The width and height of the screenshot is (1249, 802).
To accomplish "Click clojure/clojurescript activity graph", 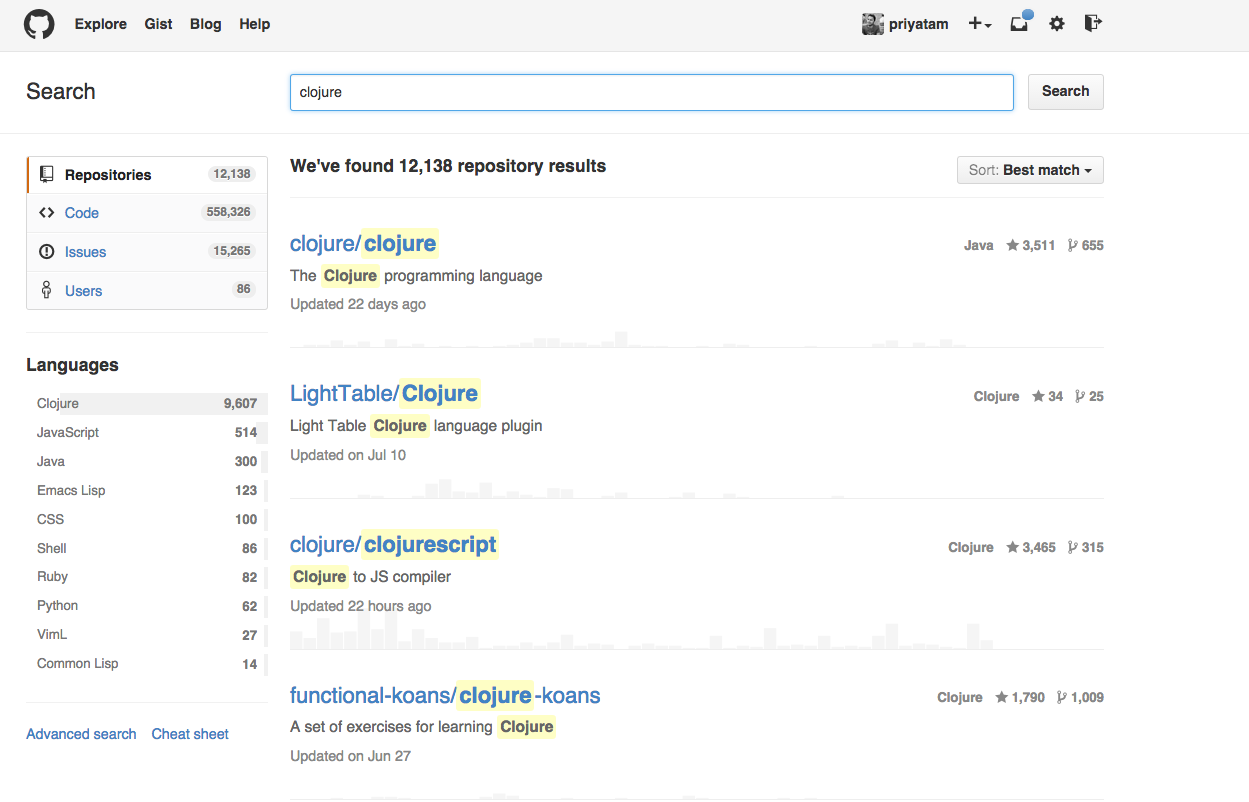I will tap(697, 632).
